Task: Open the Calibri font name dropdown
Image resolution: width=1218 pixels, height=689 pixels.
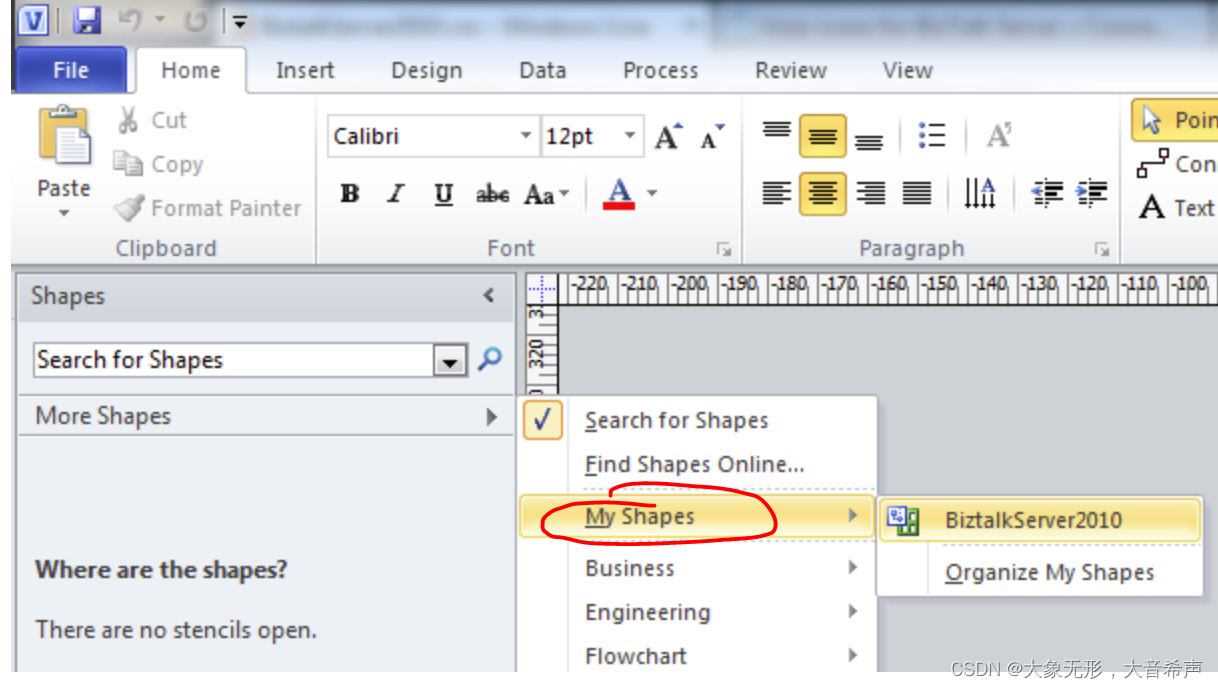Action: (x=526, y=136)
